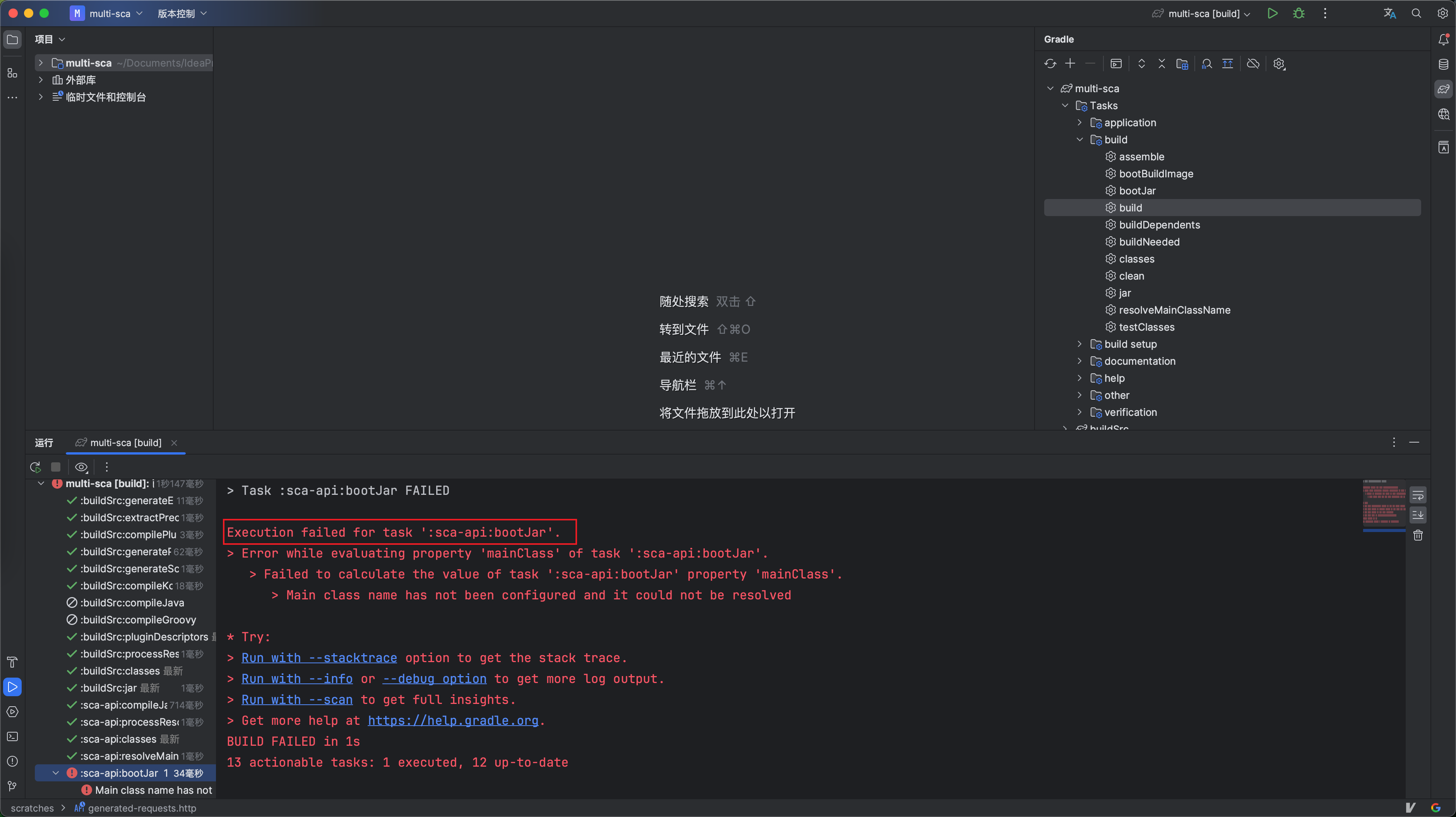This screenshot has height=817, width=1456.
Task: Execute Gradle task from toolbar
Action: pos(1116,64)
